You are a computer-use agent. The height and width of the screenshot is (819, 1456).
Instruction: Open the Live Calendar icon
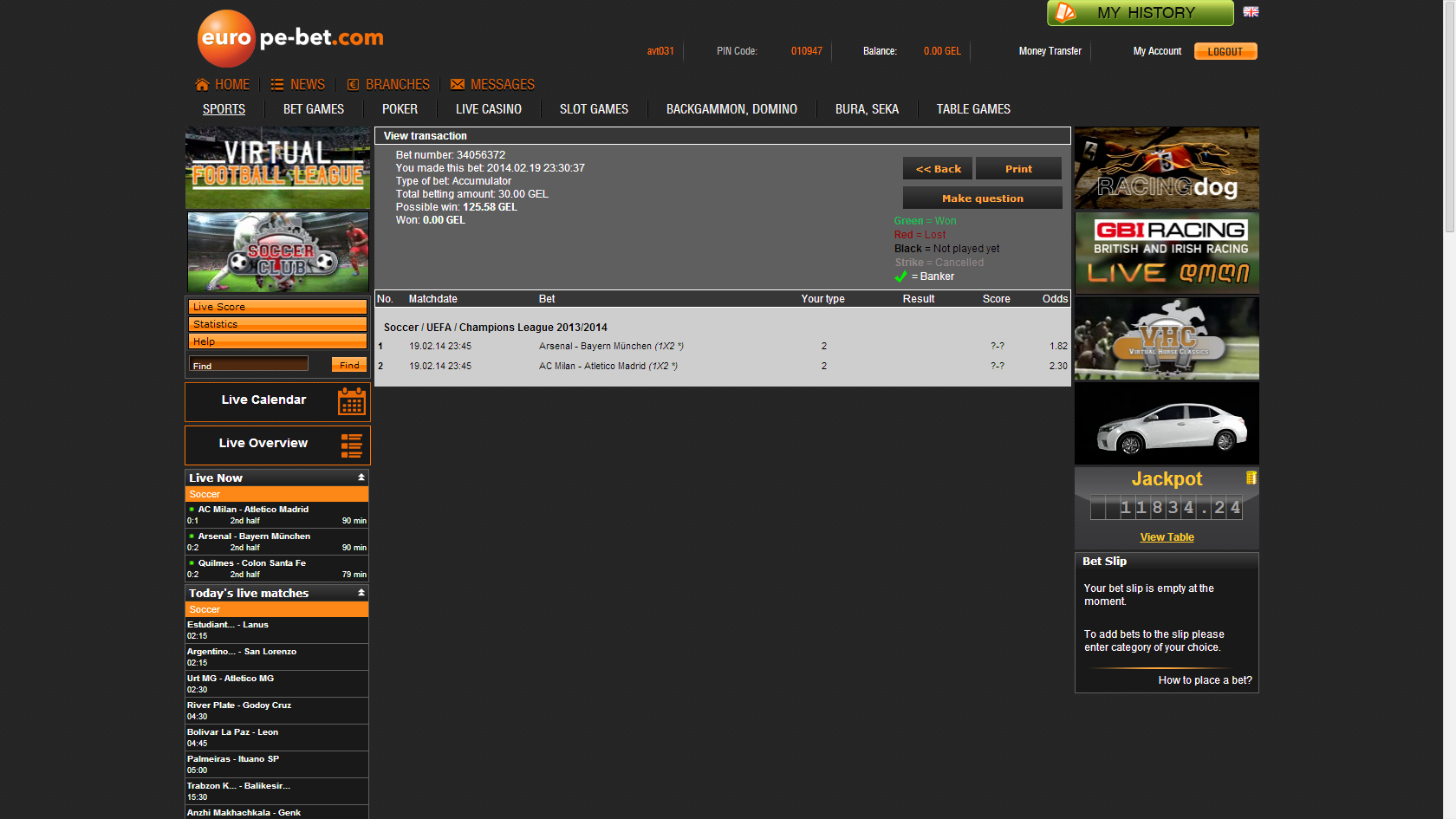351,401
